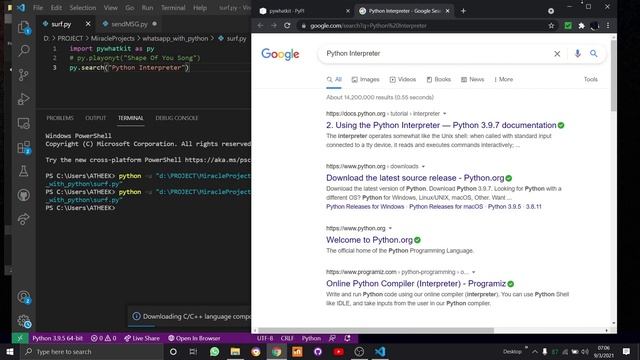Expand the More search filters
Viewport: 640px width, 360px height.
point(503,79)
